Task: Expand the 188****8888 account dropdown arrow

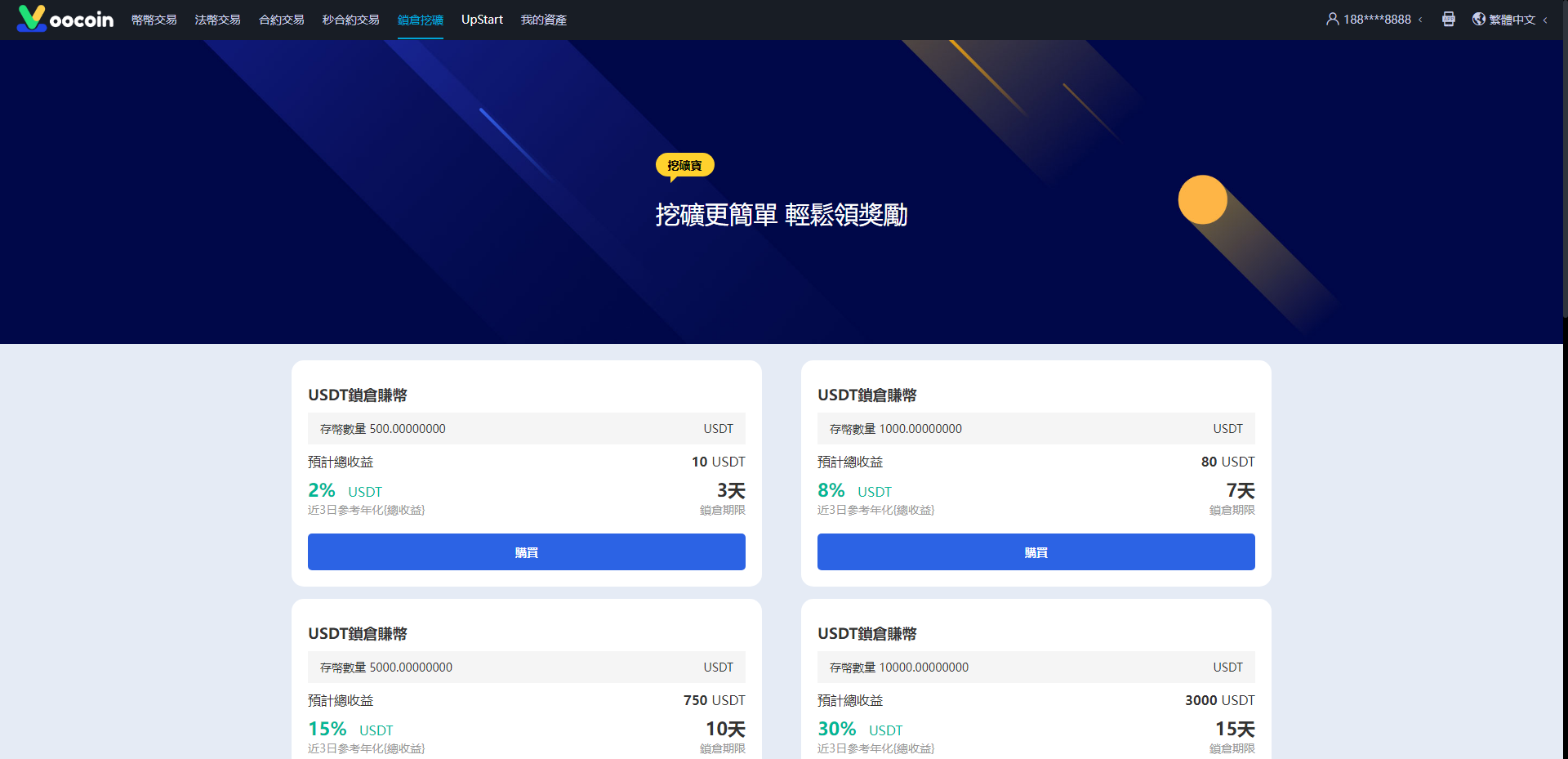Action: (x=1420, y=20)
